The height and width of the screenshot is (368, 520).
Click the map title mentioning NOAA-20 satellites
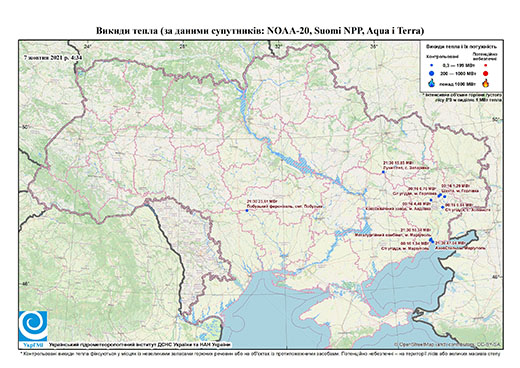(260, 31)
